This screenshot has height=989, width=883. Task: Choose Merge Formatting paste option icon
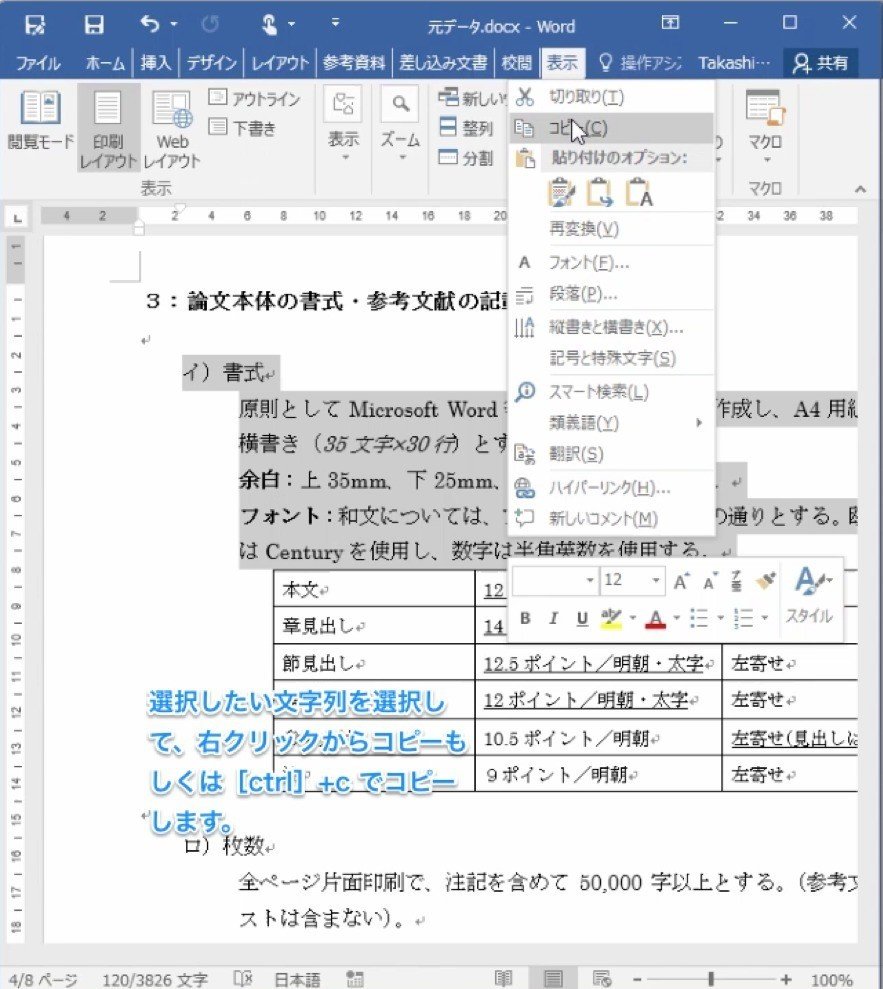599,193
